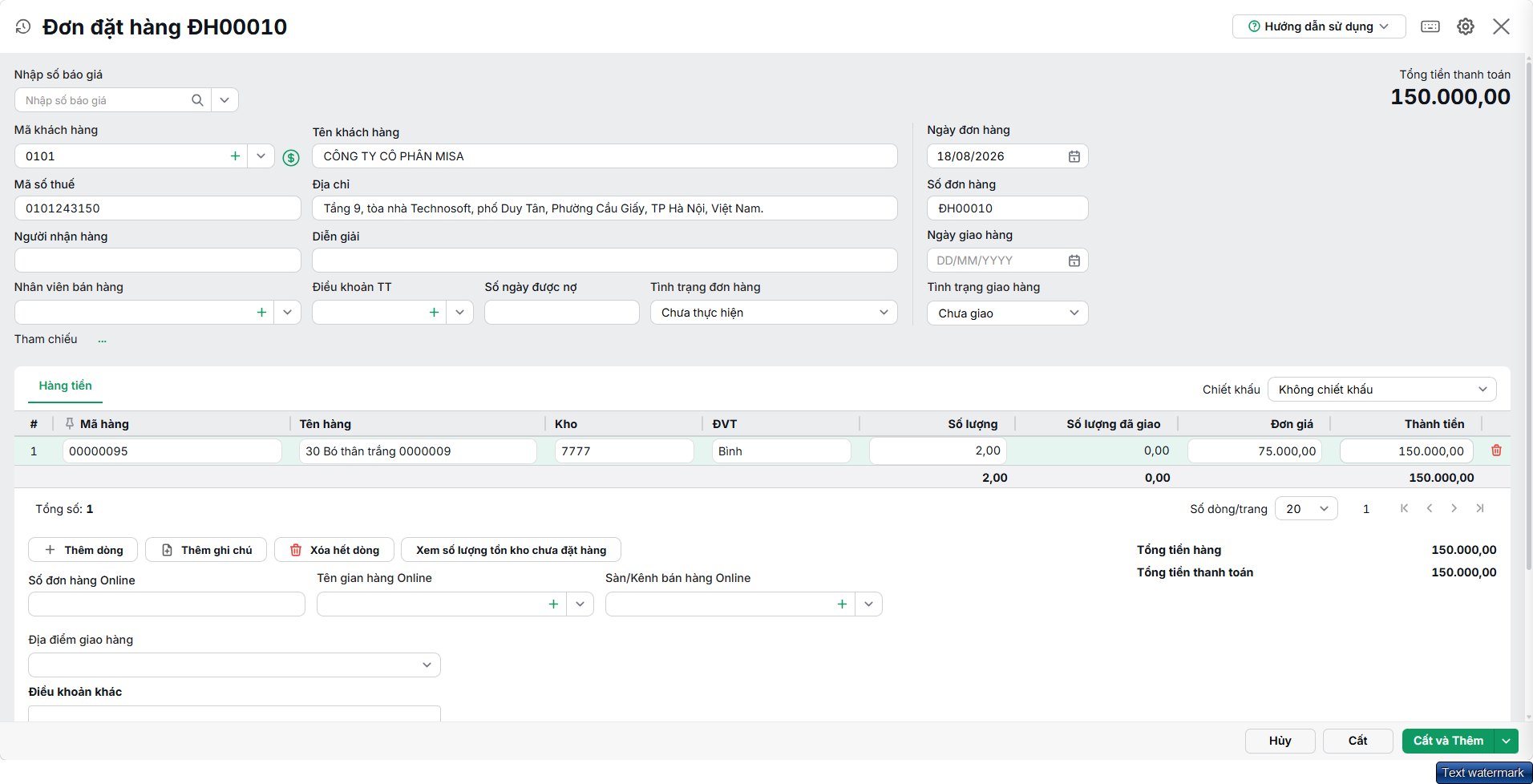Add new customer with plus in Mã khách hàng
This screenshot has height=784, width=1533.
[235, 156]
